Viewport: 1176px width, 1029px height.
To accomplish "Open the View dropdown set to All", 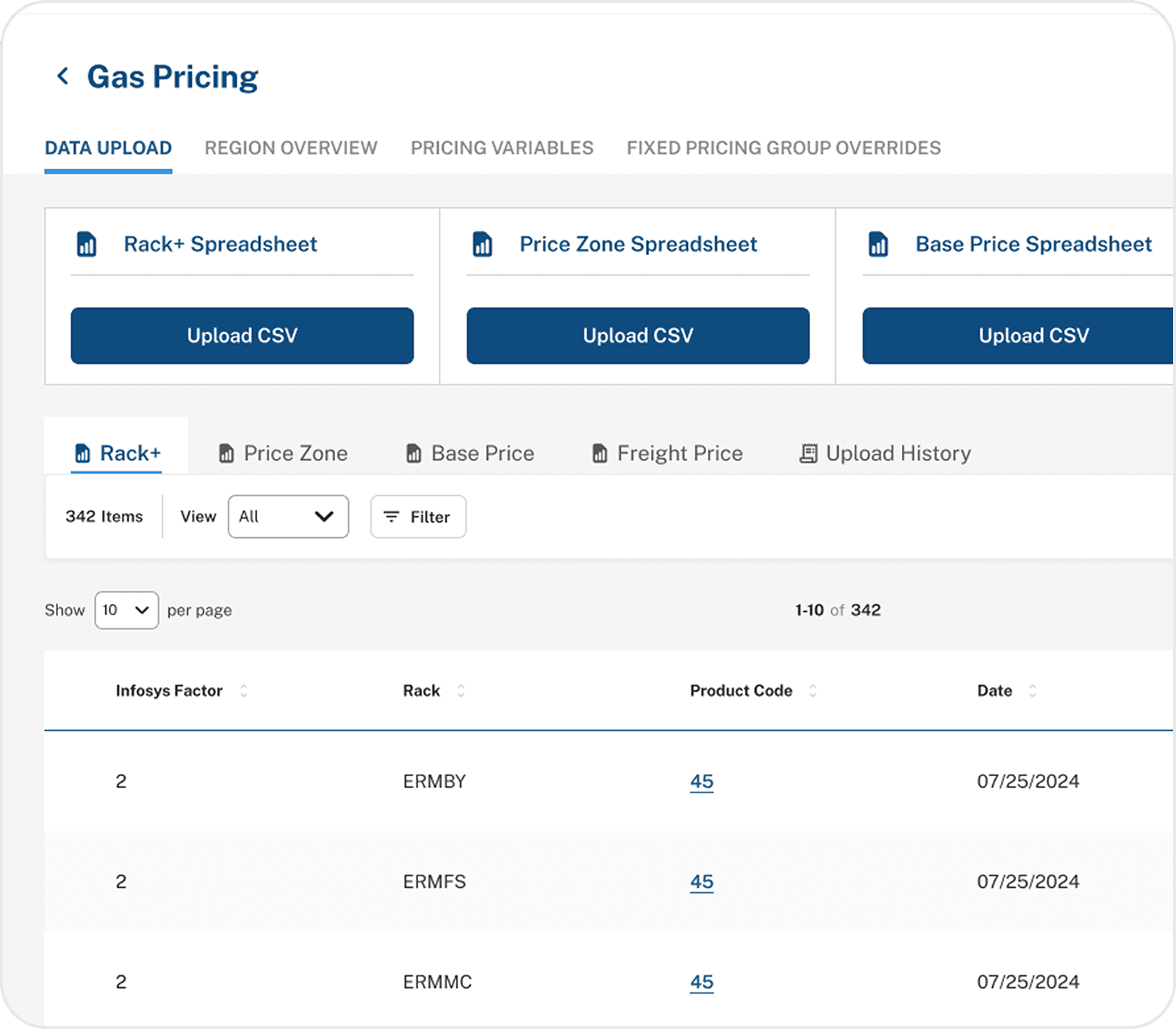I will (x=288, y=517).
